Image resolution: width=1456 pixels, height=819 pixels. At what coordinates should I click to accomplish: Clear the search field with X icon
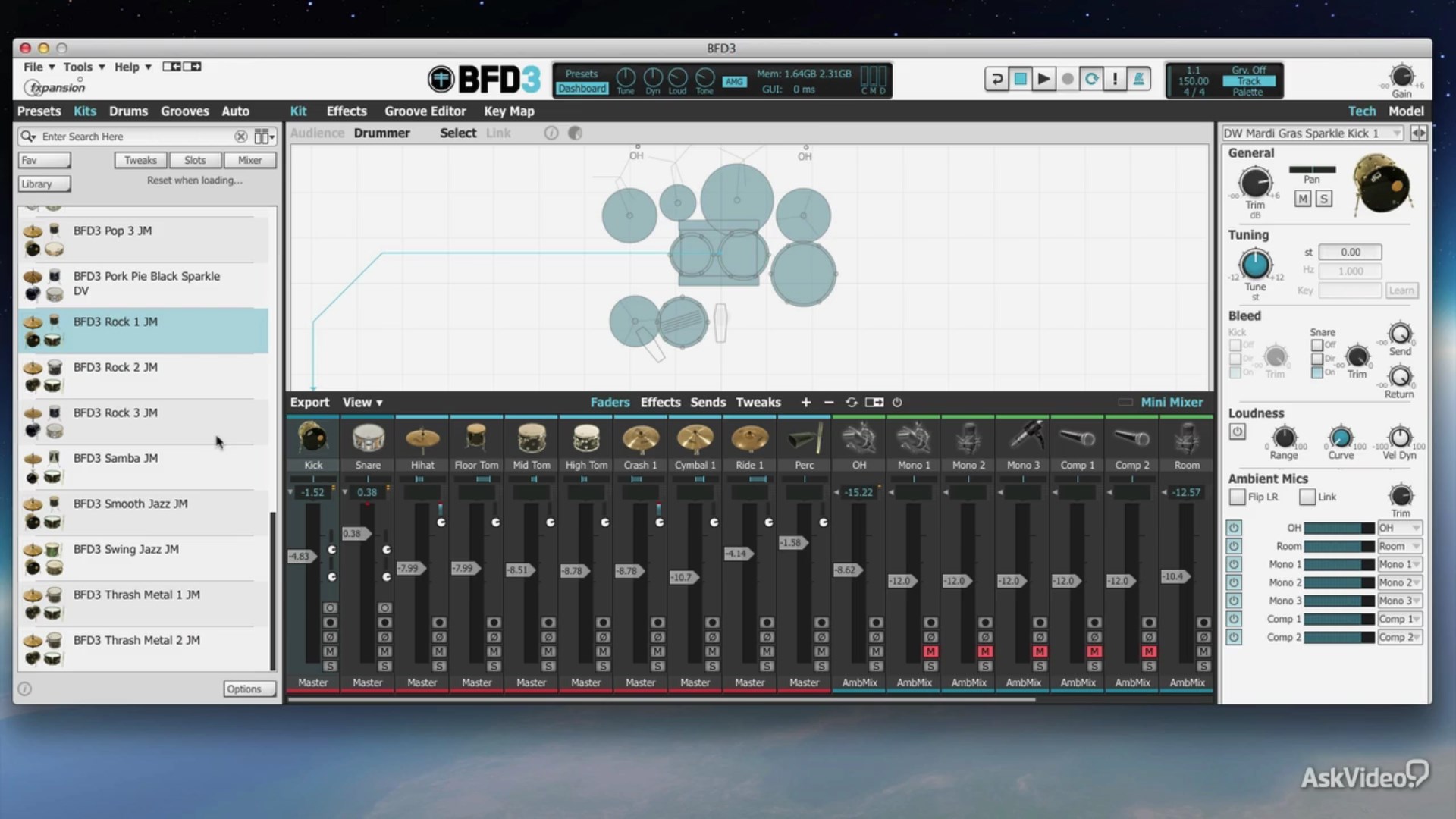click(240, 136)
